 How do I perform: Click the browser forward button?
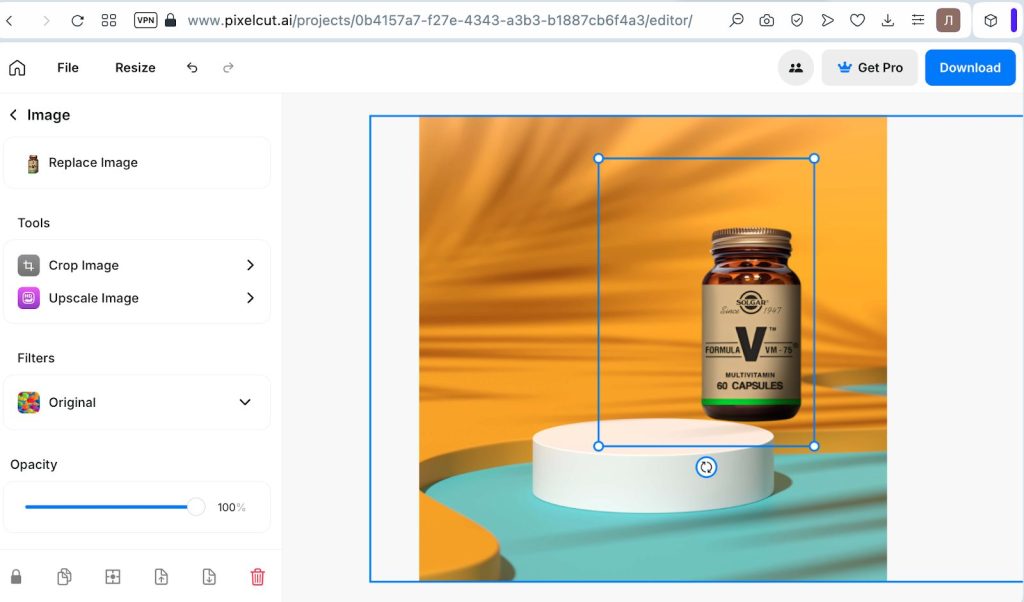tap(46, 20)
